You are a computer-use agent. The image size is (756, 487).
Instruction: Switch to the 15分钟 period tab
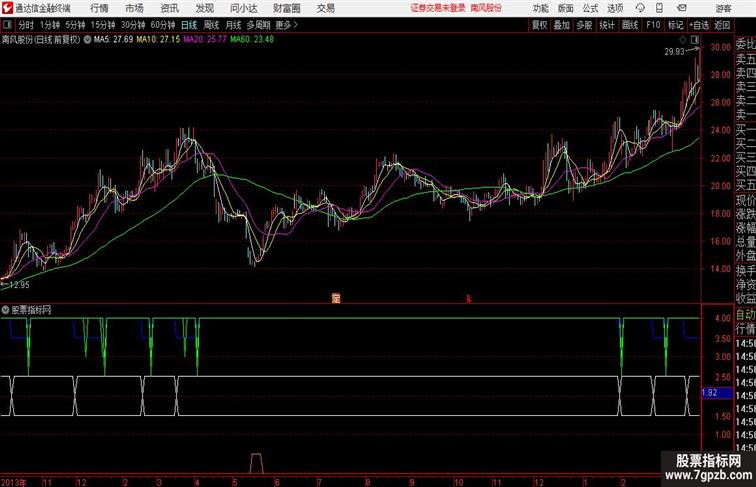103,25
